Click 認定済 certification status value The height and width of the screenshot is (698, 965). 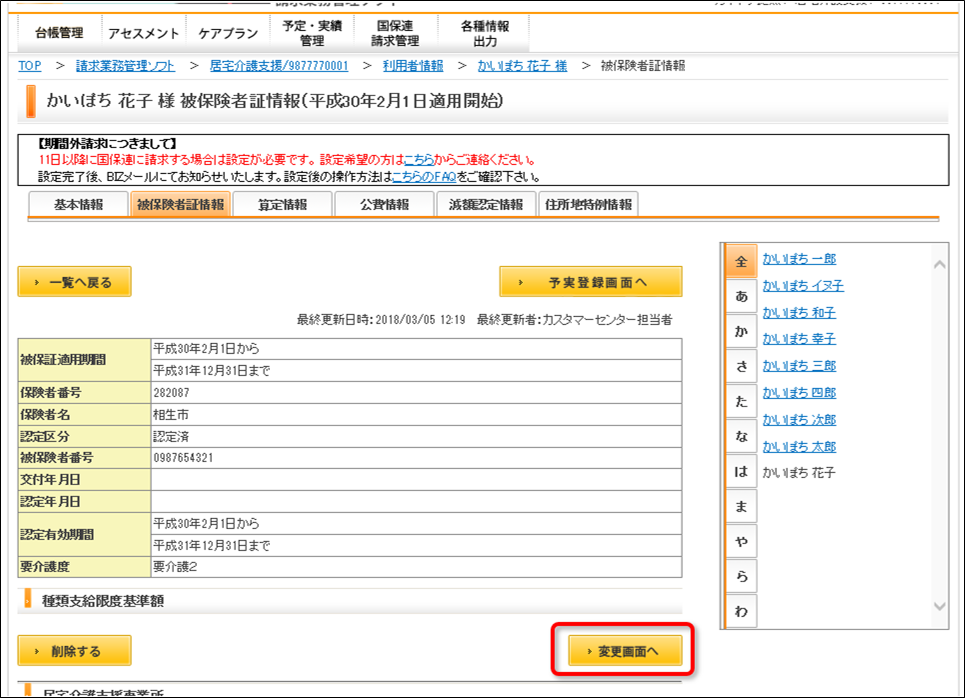[x=171, y=437]
